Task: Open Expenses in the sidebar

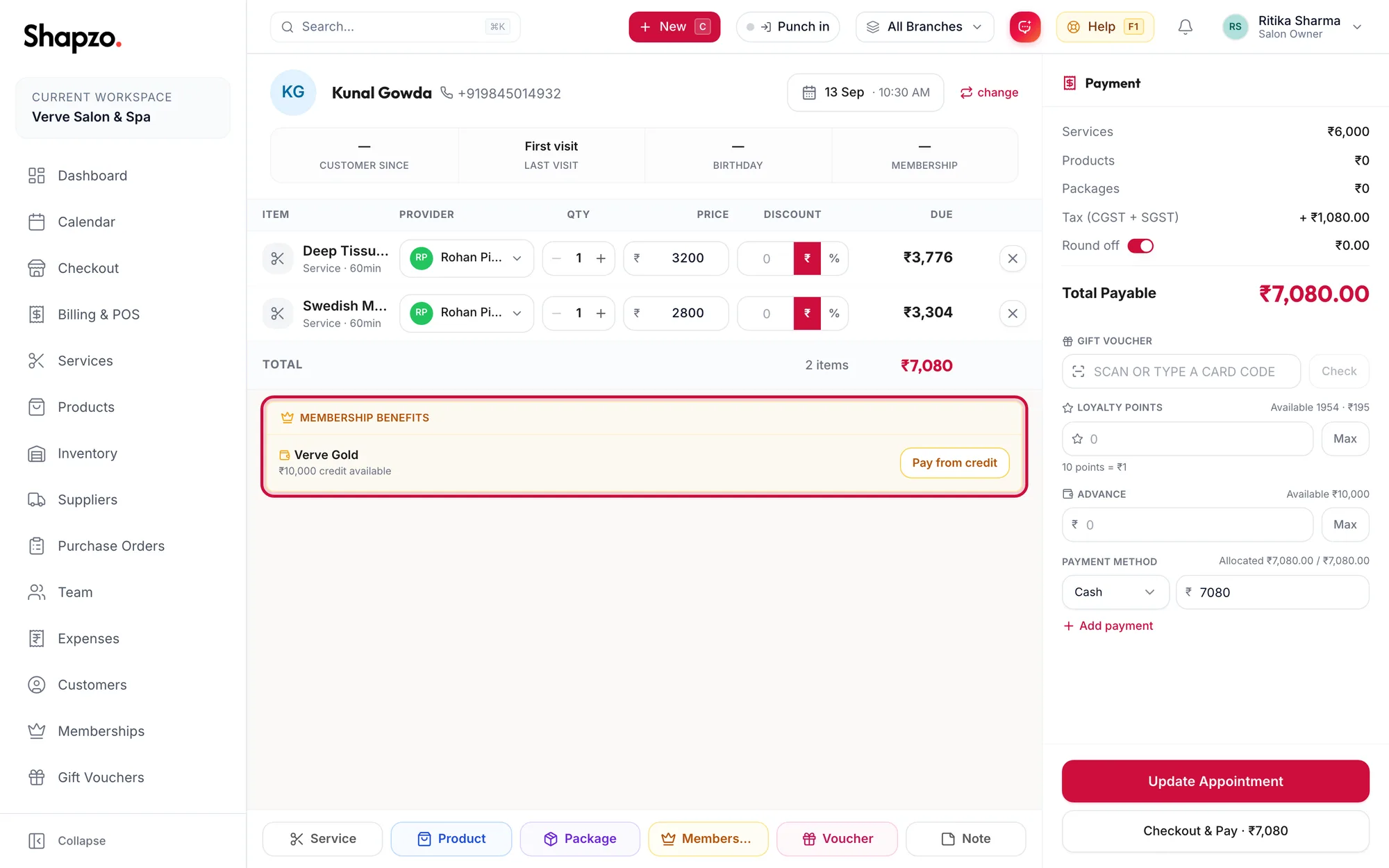Action: (123, 639)
